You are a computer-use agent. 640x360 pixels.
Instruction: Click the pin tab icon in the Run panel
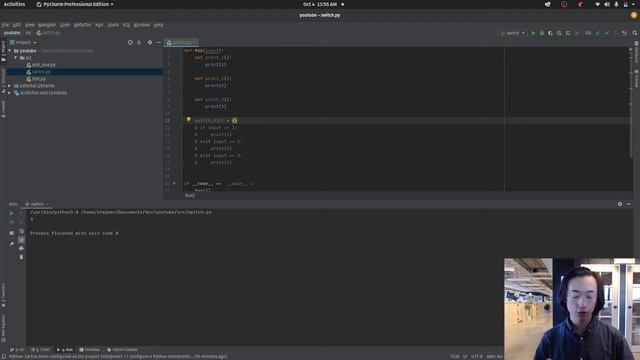11,244
